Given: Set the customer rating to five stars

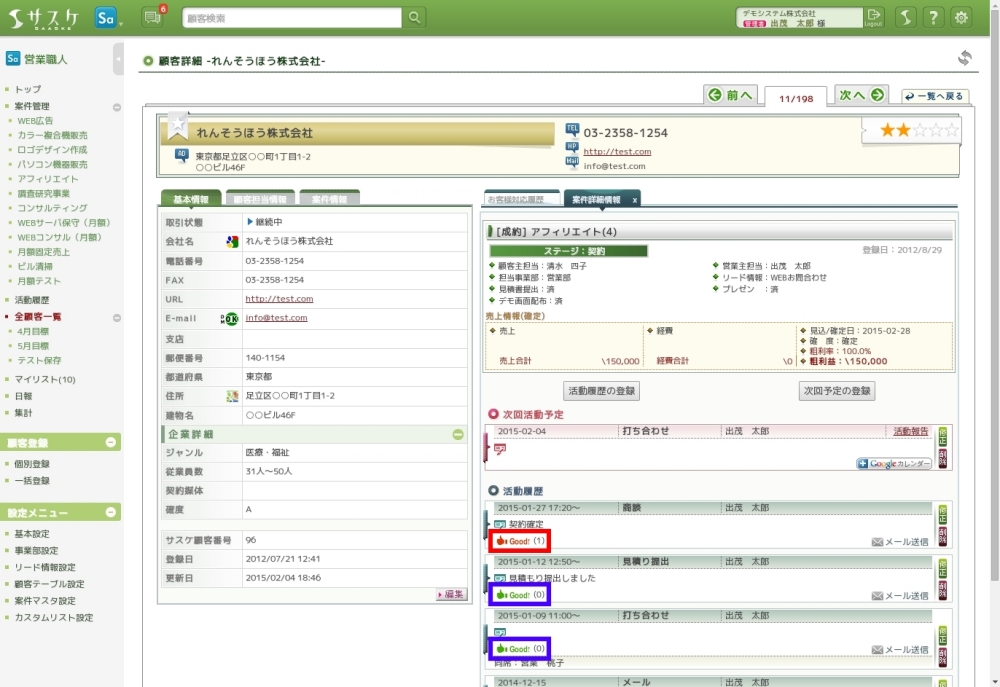Looking at the screenshot, I should click(951, 131).
